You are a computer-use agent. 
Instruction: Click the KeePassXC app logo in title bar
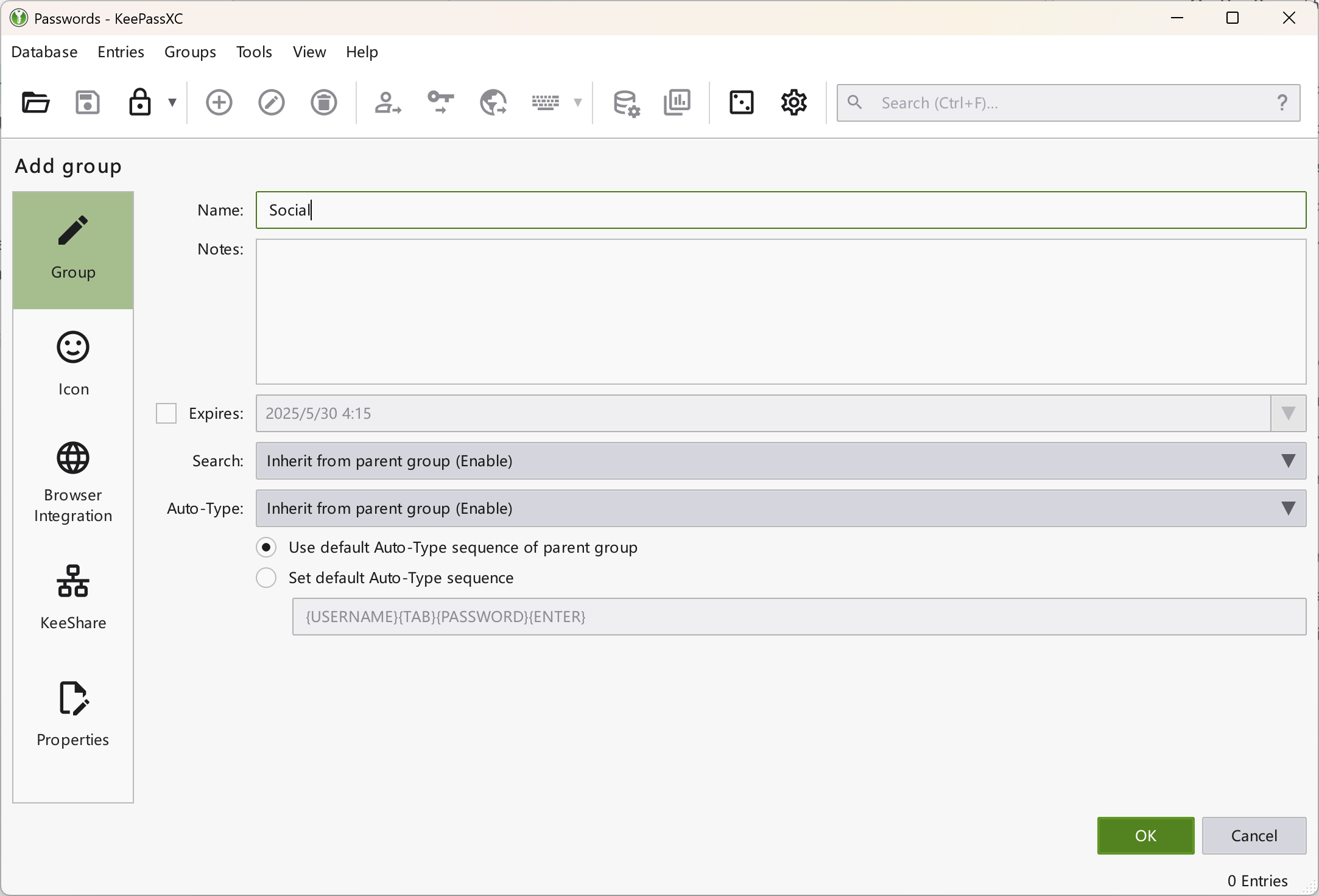click(19, 18)
